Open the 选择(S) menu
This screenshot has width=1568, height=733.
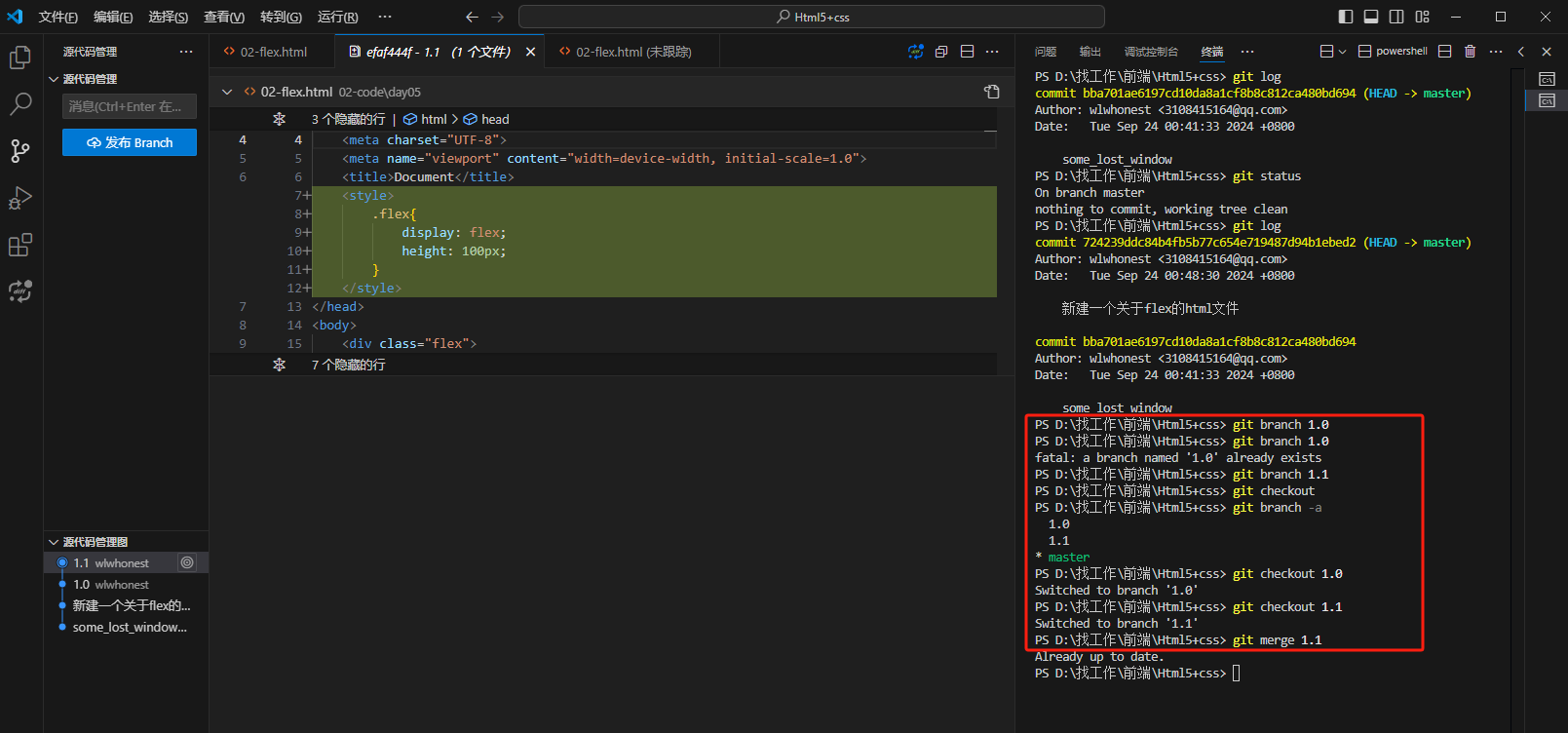coord(169,17)
